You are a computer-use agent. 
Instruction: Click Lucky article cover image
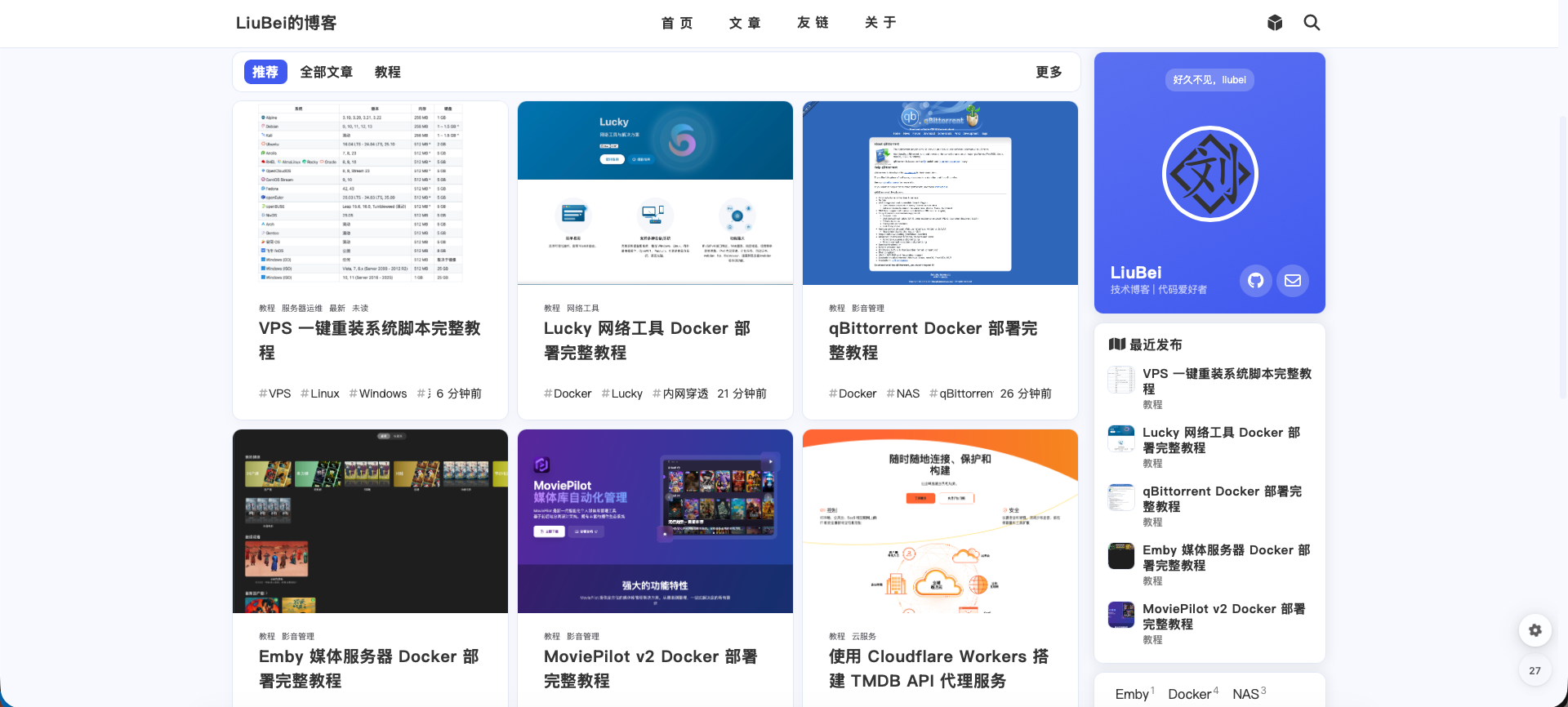coord(655,193)
